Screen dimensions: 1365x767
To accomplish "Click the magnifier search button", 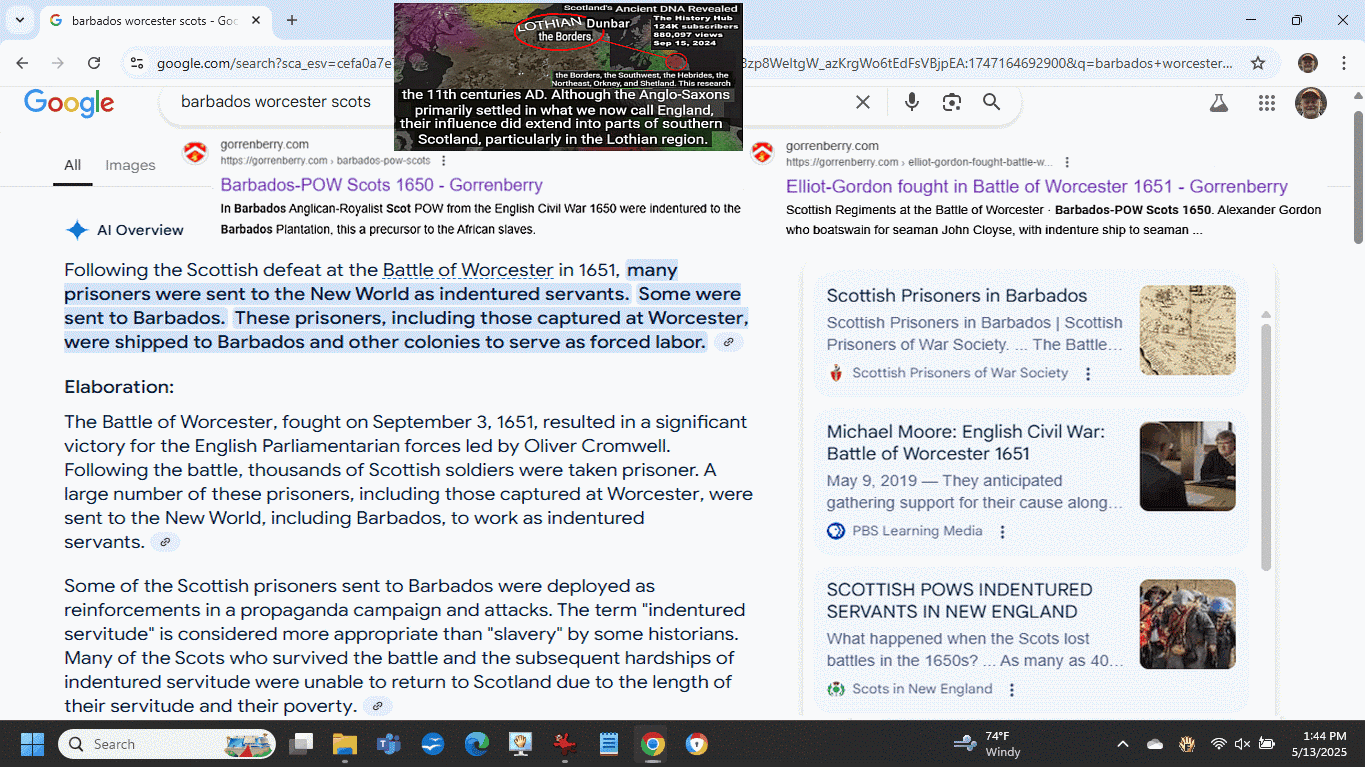I will pyautogui.click(x=991, y=102).
